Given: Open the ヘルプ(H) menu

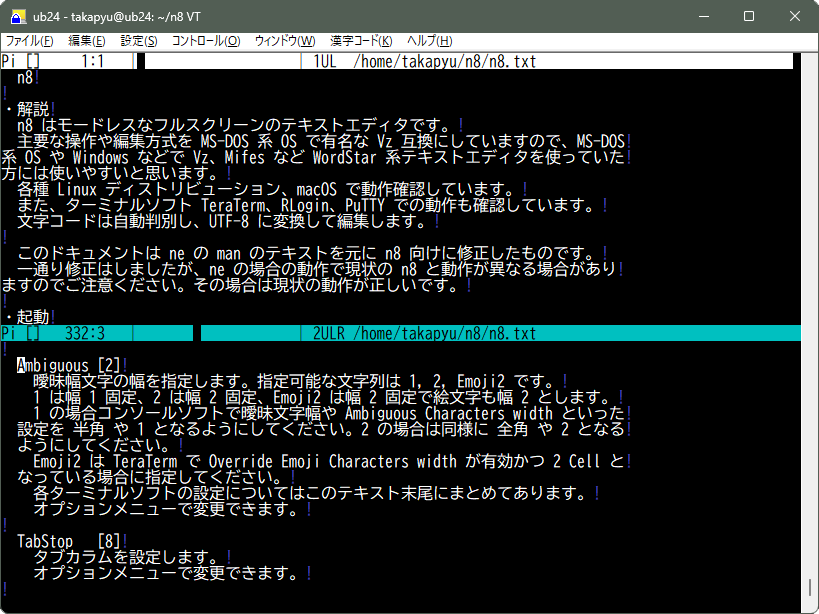Looking at the screenshot, I should [429, 41].
